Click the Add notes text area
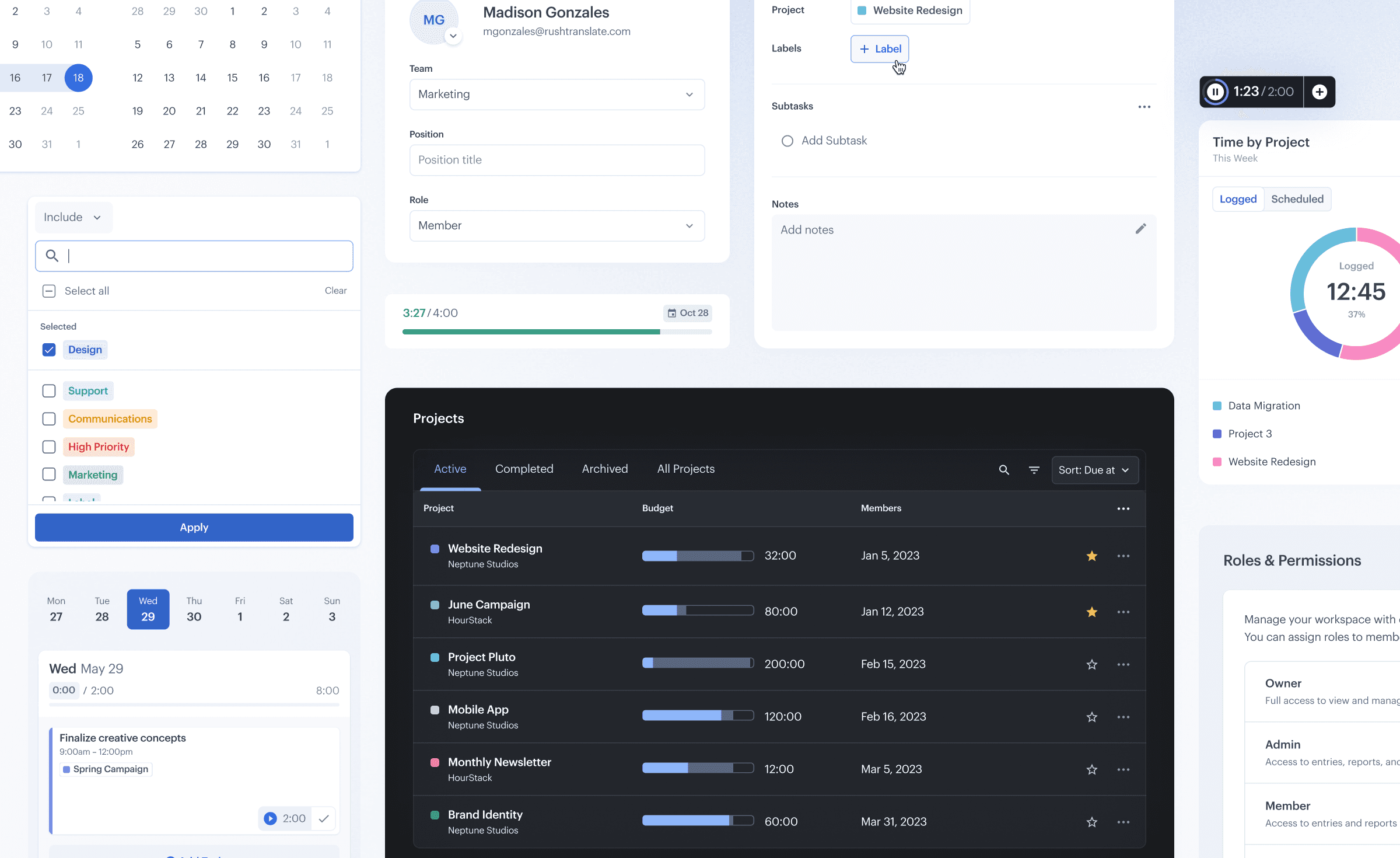1400x858 pixels. point(964,273)
